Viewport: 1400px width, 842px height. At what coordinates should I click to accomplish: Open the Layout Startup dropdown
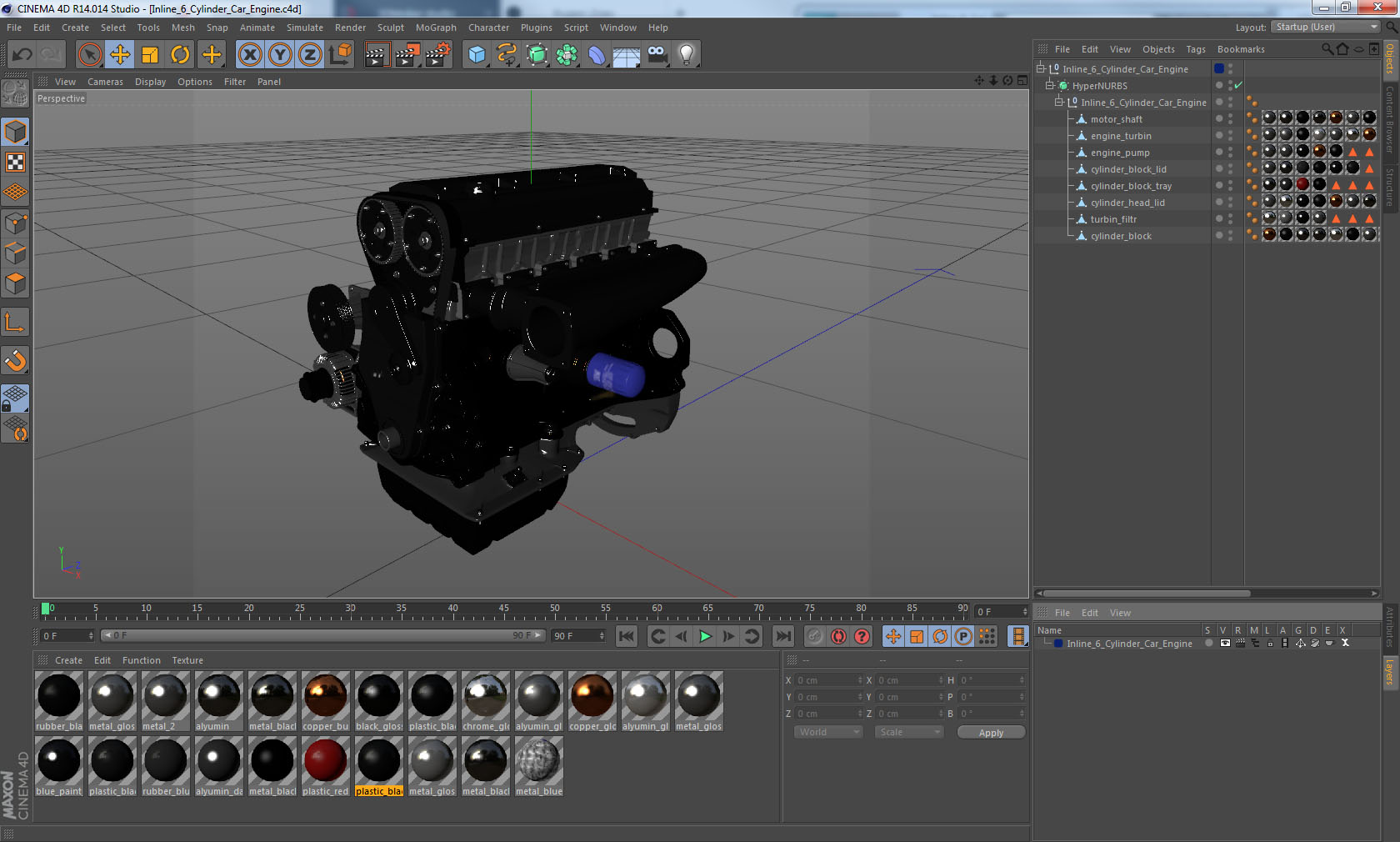coord(1326,28)
